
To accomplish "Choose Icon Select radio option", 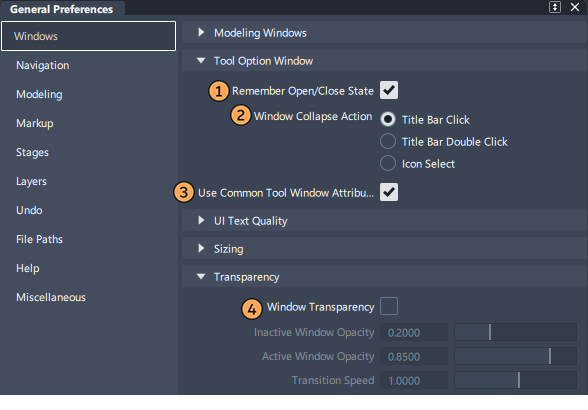I will point(388,164).
